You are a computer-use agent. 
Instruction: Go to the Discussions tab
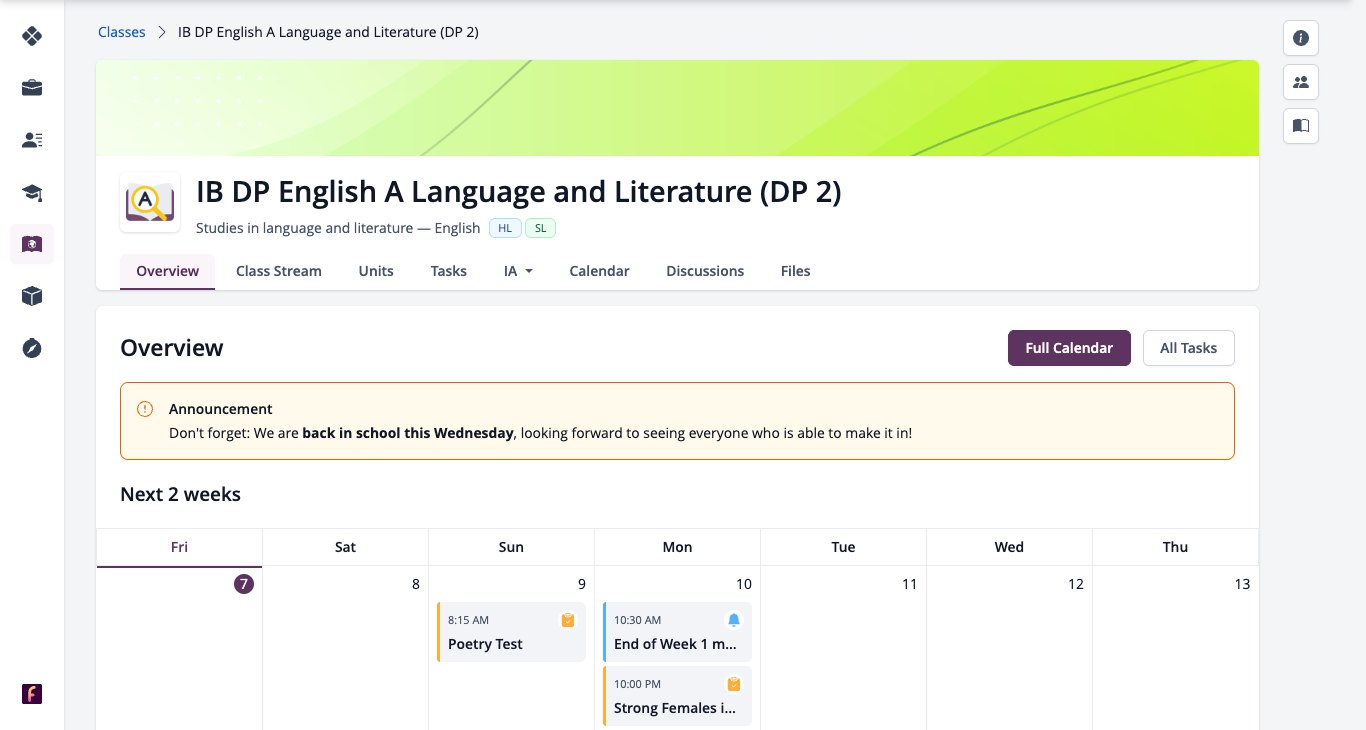(705, 271)
